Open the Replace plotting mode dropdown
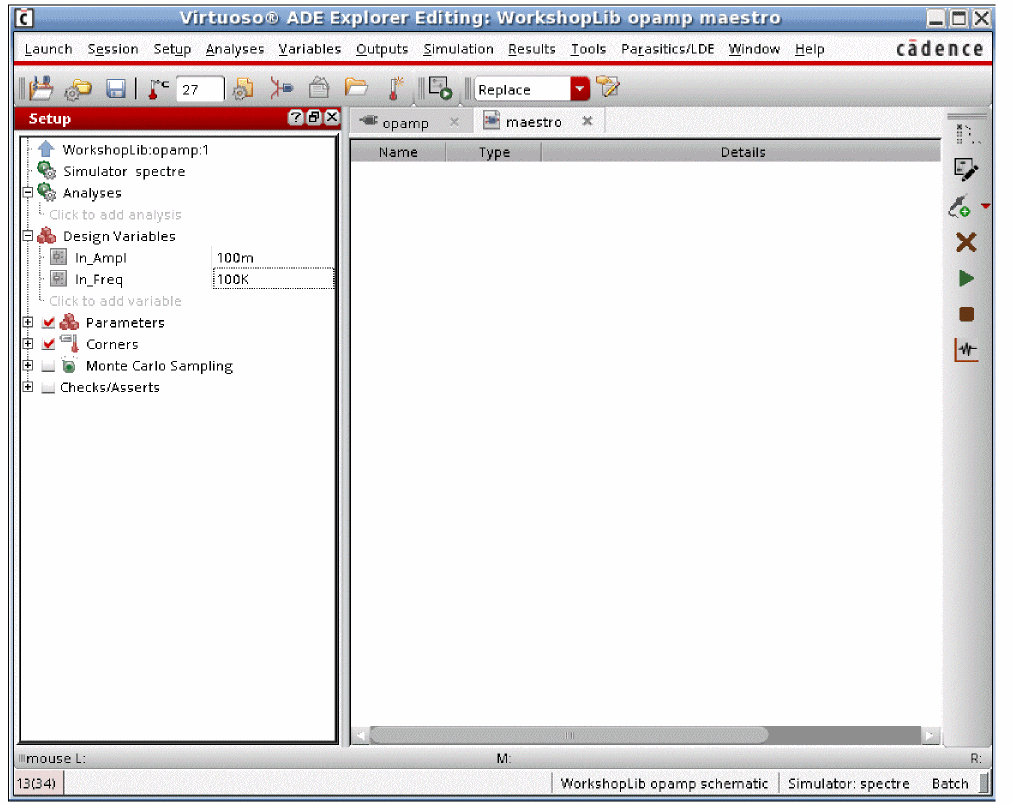This screenshot has height=805, width=1013. point(581,90)
